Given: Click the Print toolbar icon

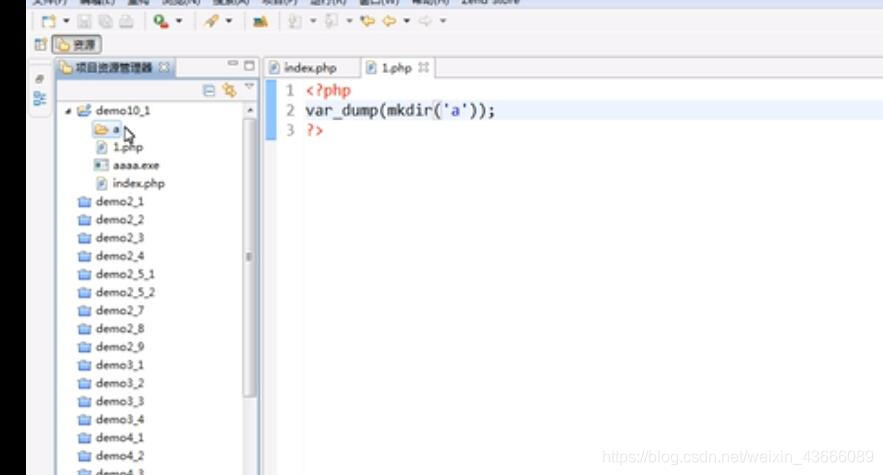Looking at the screenshot, I should pos(126,21).
